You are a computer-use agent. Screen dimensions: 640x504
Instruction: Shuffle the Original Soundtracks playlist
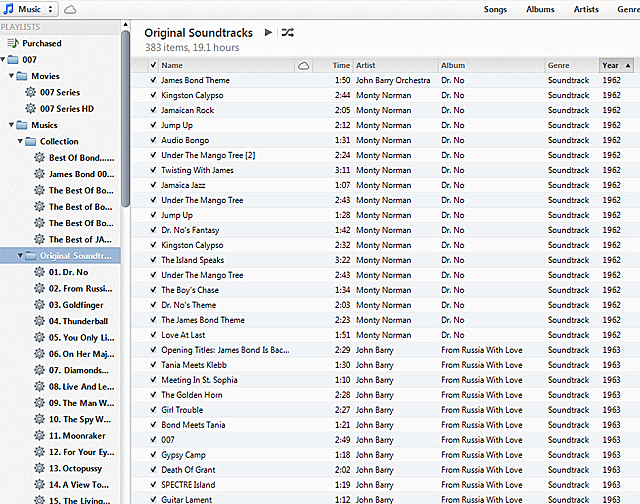[x=288, y=32]
